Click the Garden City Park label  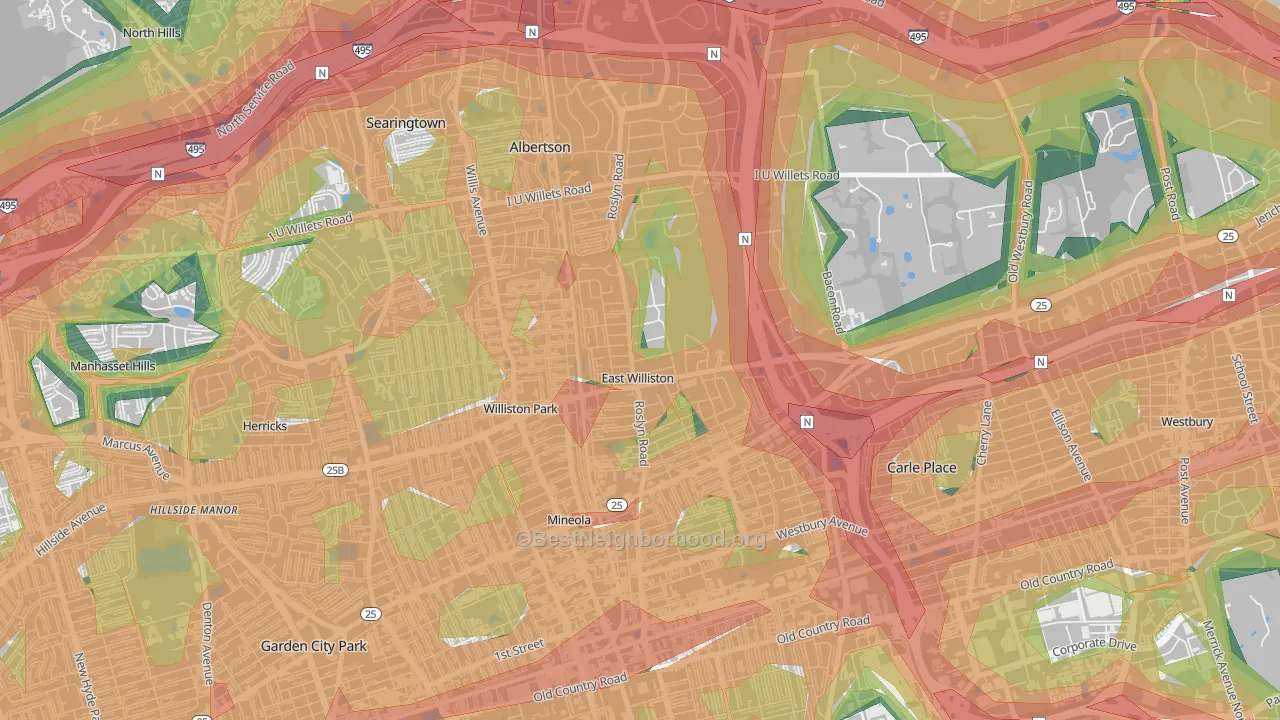point(314,646)
